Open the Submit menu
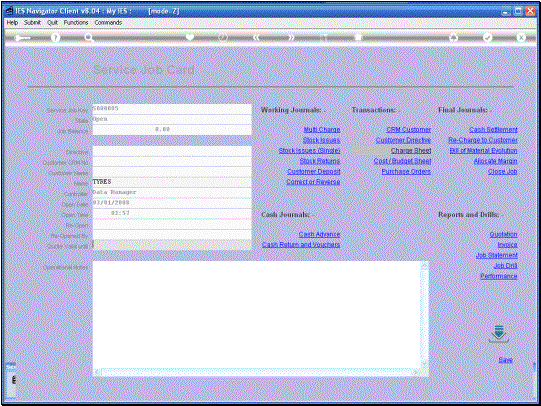This screenshot has width=541, height=406. click(32, 22)
